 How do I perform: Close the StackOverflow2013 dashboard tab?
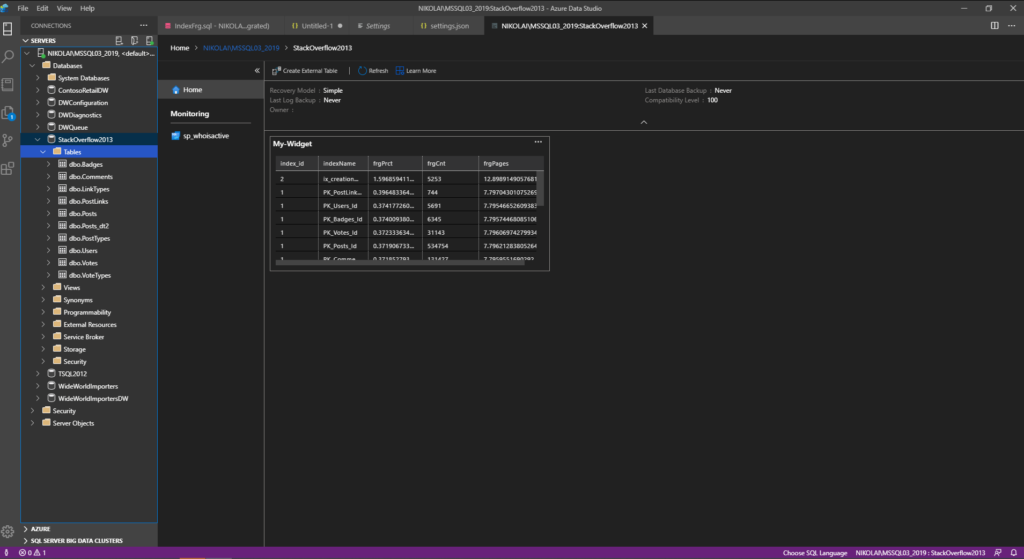(645, 25)
